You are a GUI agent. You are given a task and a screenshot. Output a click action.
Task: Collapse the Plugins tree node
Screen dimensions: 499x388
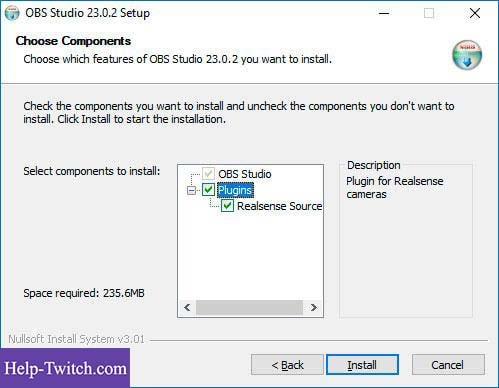pyautogui.click(x=191, y=190)
